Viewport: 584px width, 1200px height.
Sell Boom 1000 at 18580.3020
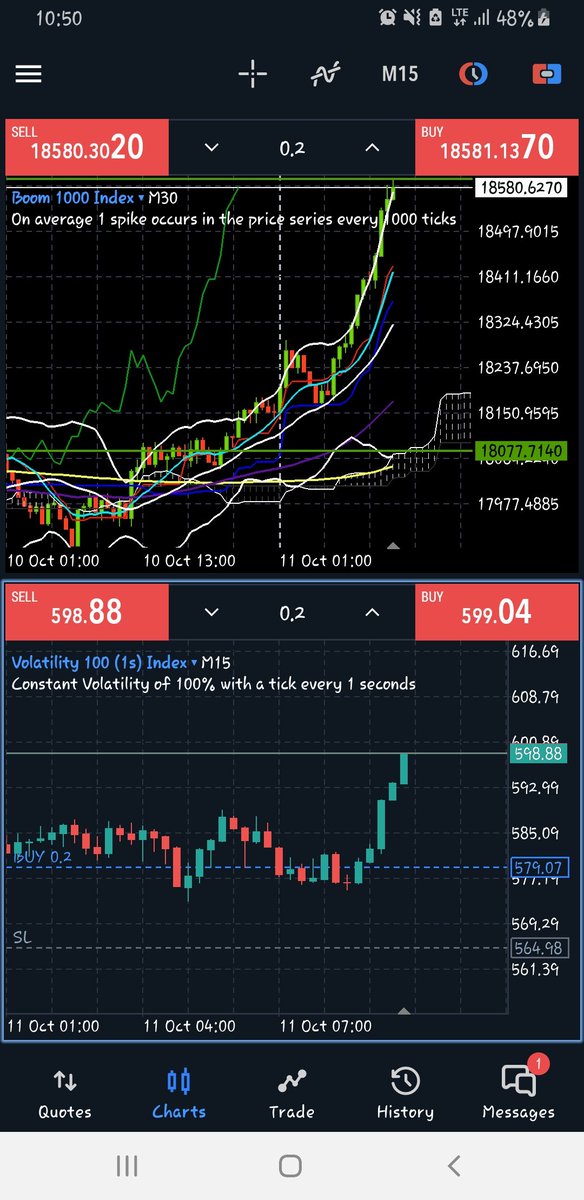[x=87, y=148]
